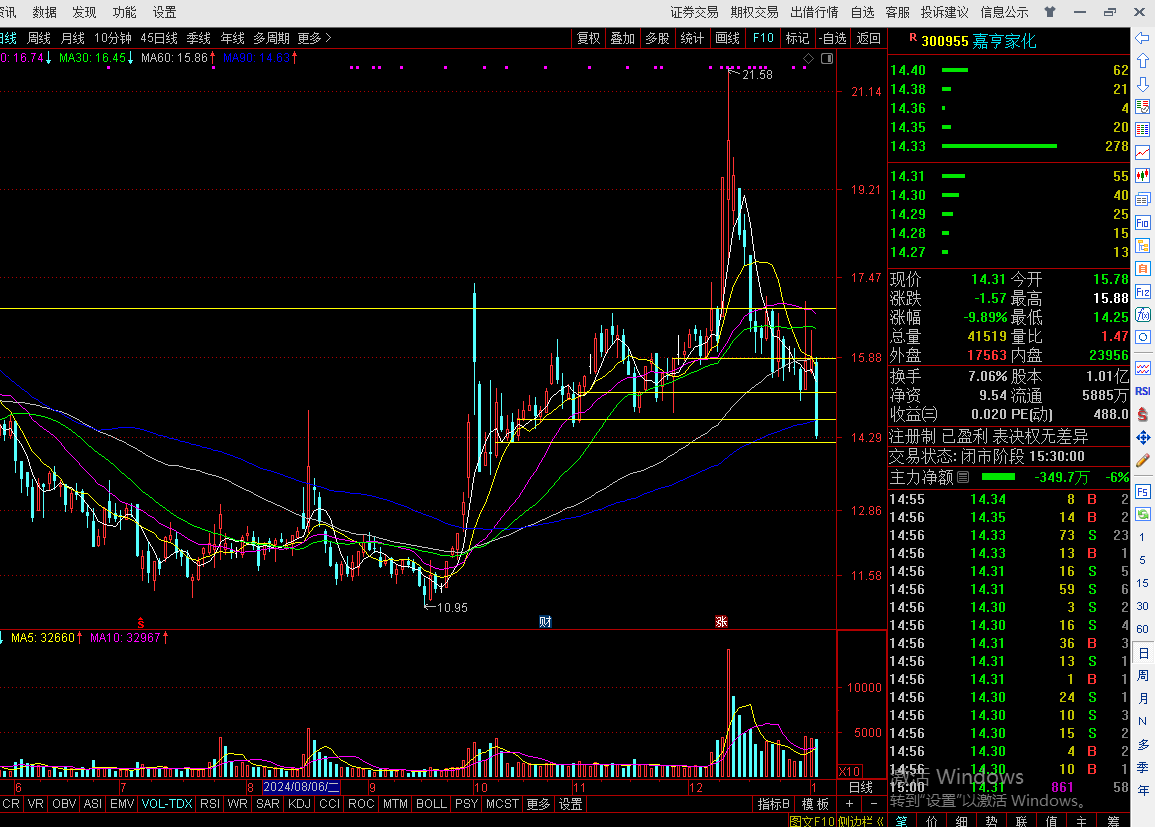Open the skin theme shirt icon
Screen dimensions: 1155x827
pos(1049,12)
